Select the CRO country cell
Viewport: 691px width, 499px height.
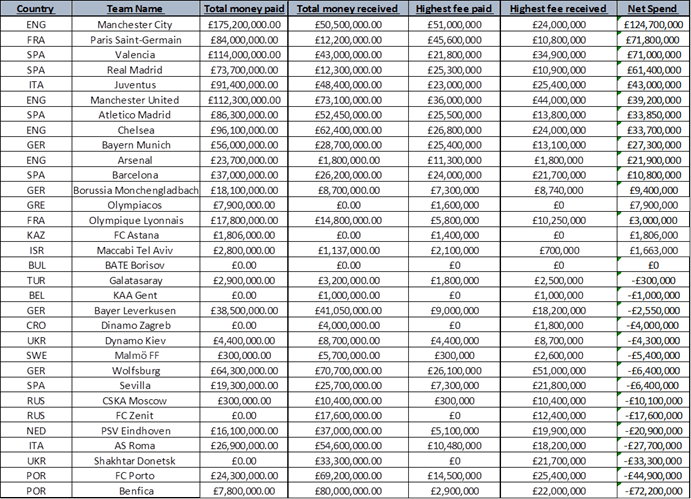36,325
